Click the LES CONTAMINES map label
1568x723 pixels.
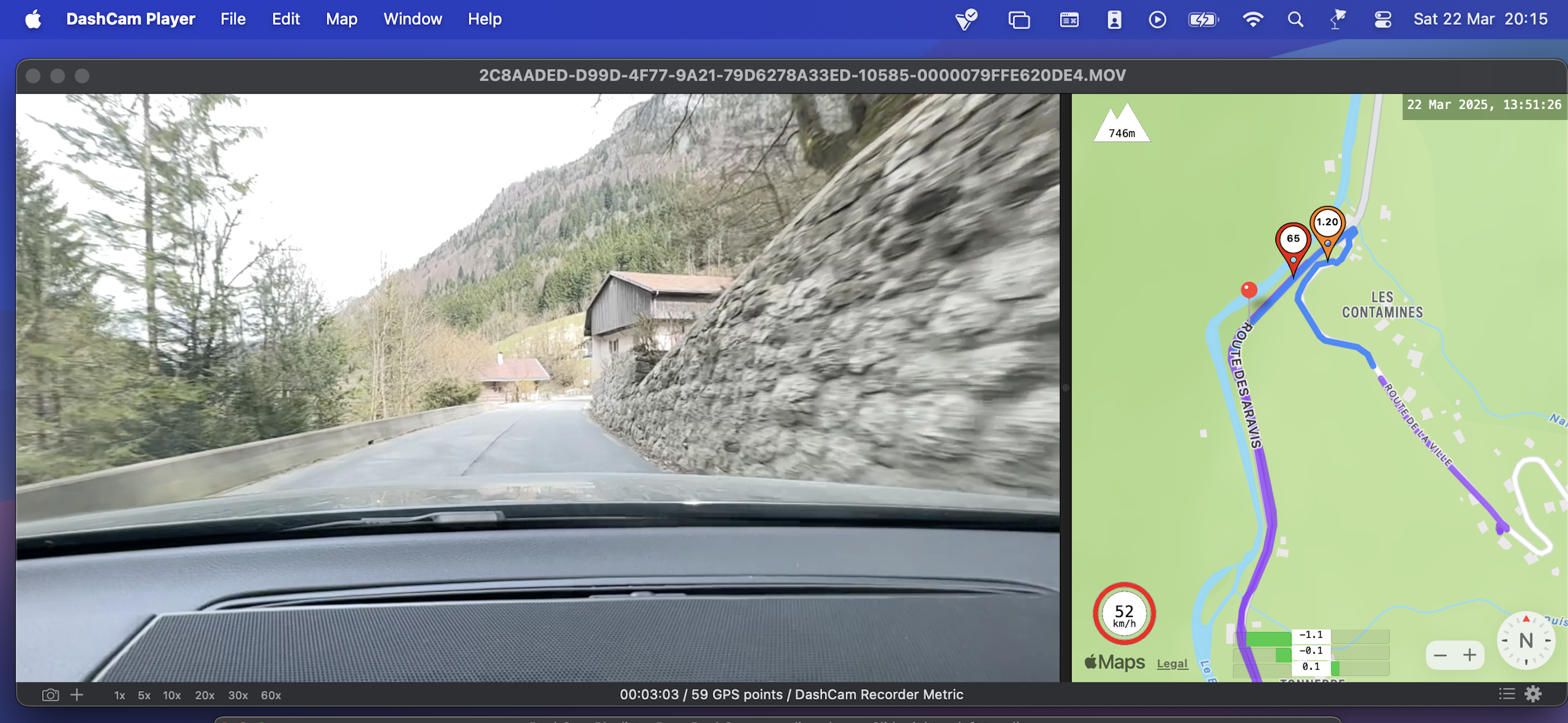[1382, 305]
